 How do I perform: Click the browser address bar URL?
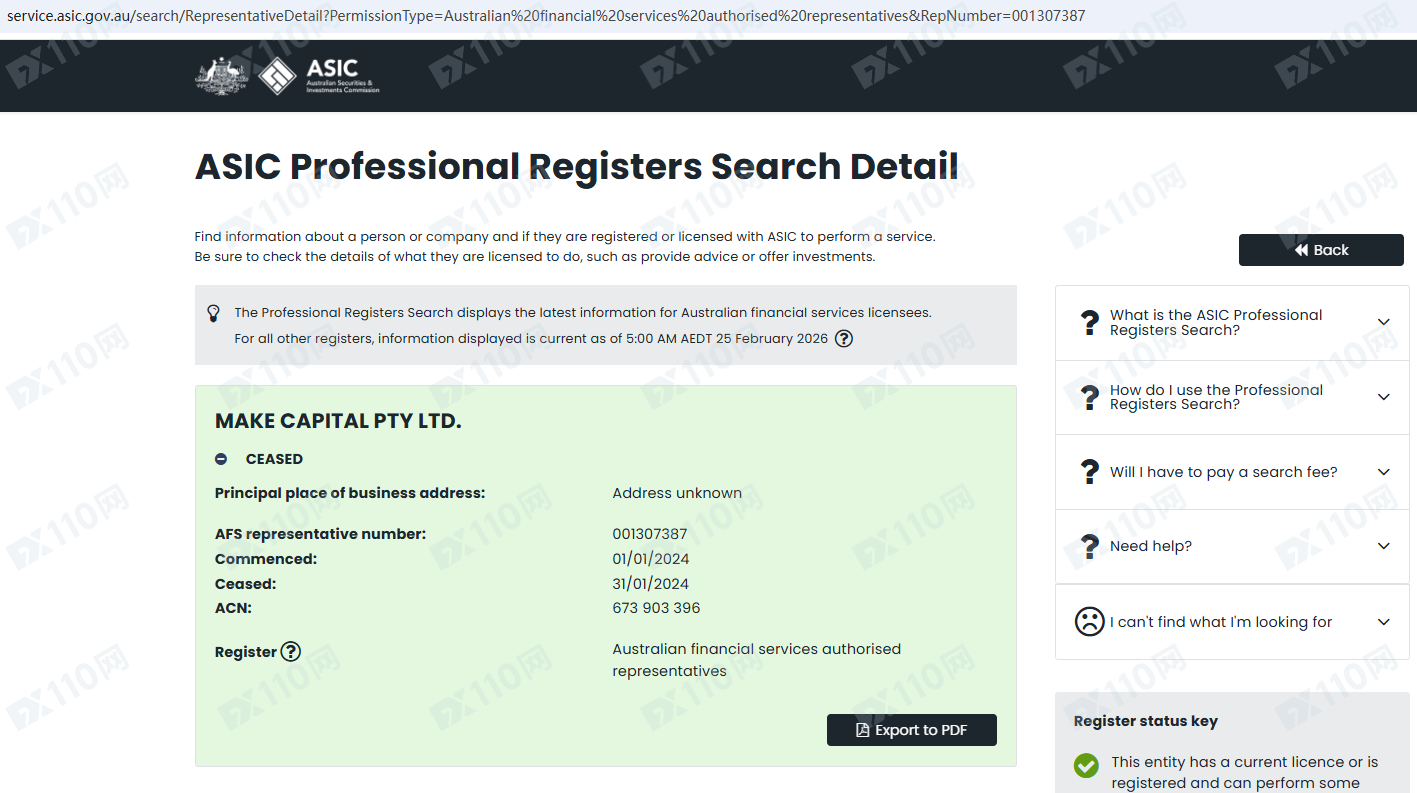pos(546,16)
